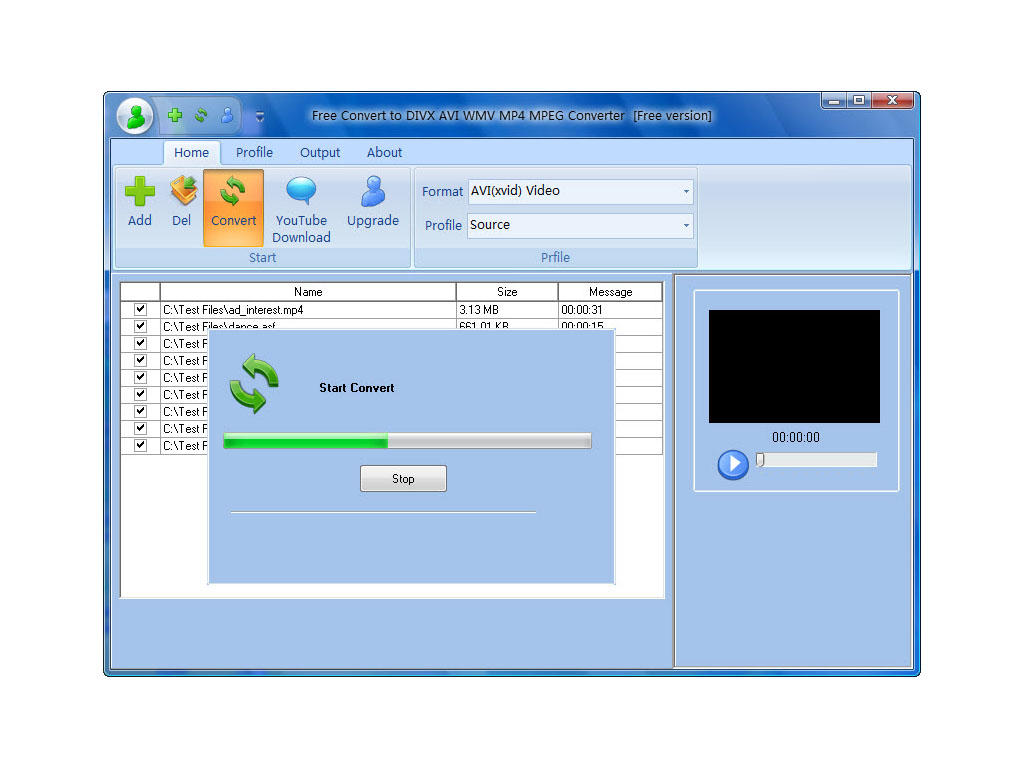
Task: Toggle the sixth file row checkbox
Action: pos(140,394)
